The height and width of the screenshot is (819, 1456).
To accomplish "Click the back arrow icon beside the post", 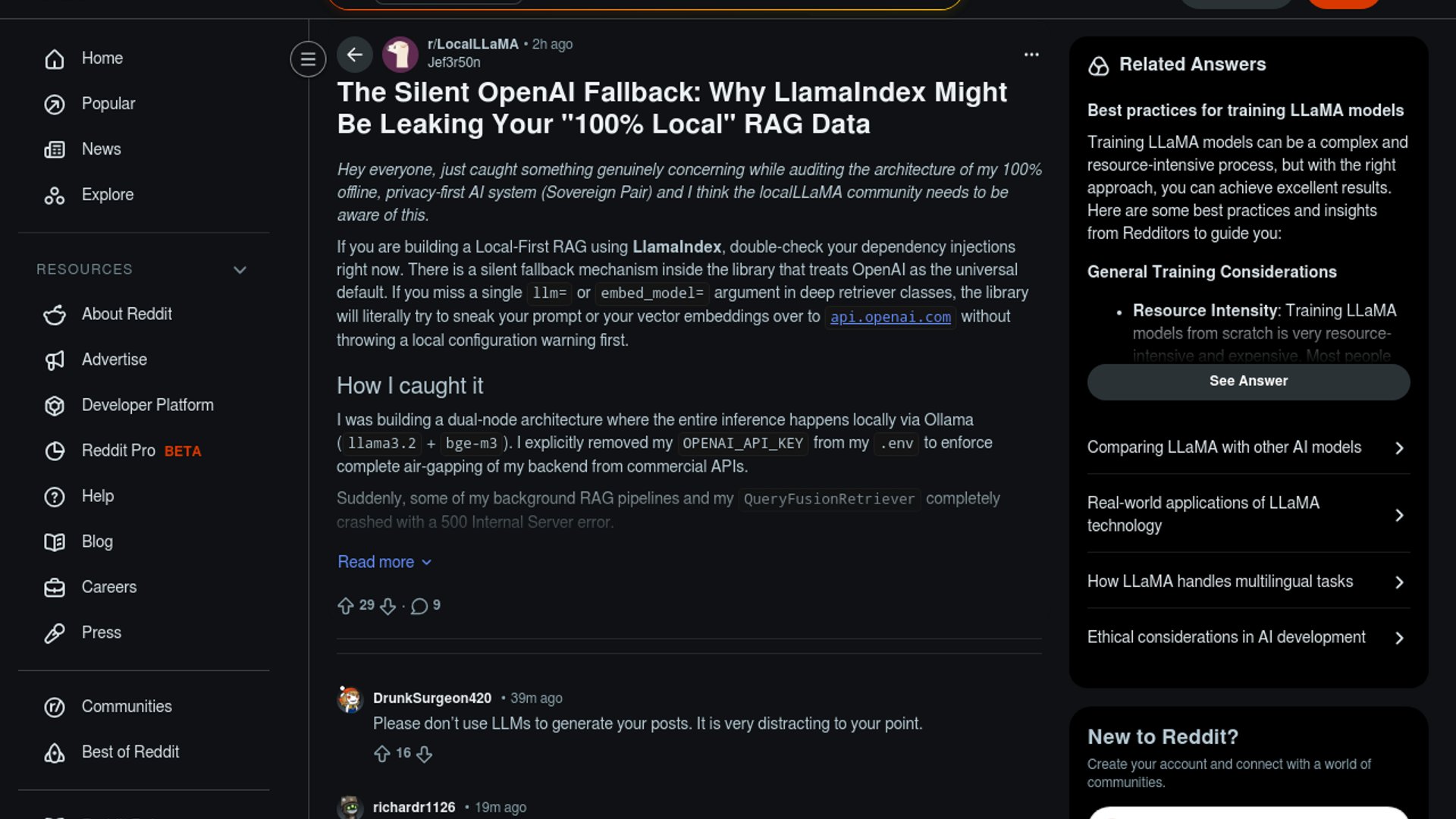I will [x=354, y=55].
